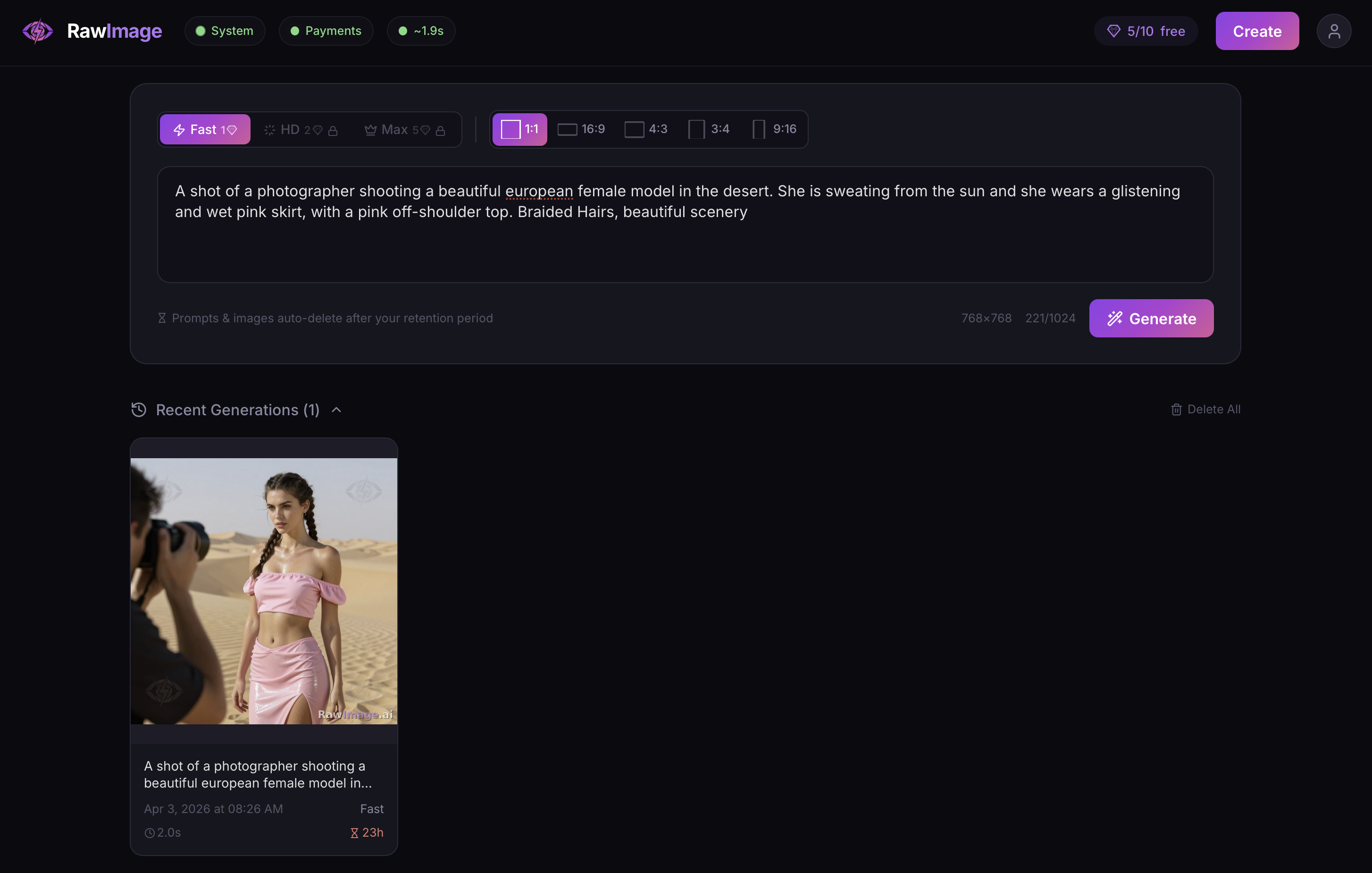Select the Fast quality mode
The height and width of the screenshot is (873, 1372).
coord(205,129)
